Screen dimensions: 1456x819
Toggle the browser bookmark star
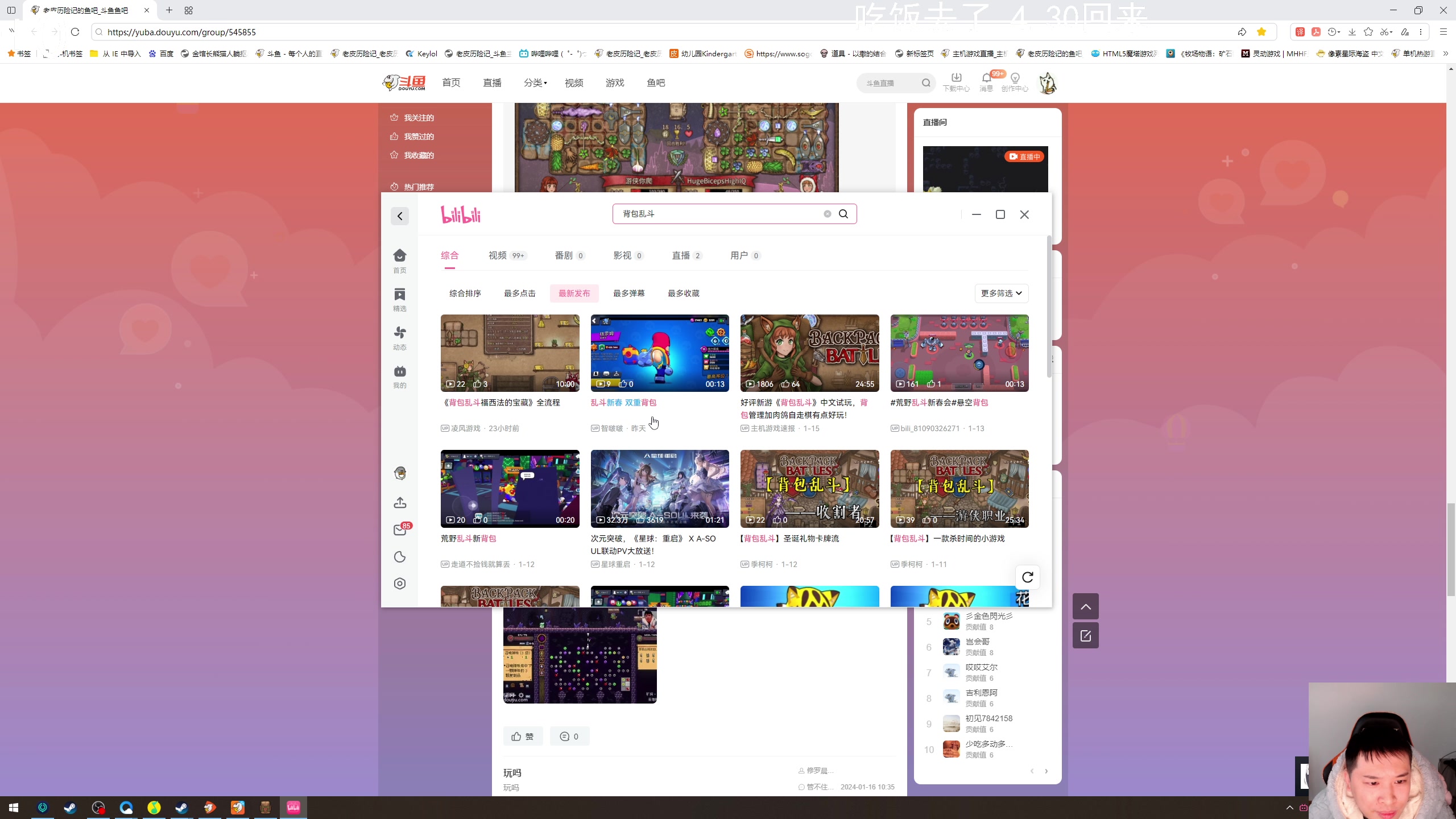coord(1261,32)
